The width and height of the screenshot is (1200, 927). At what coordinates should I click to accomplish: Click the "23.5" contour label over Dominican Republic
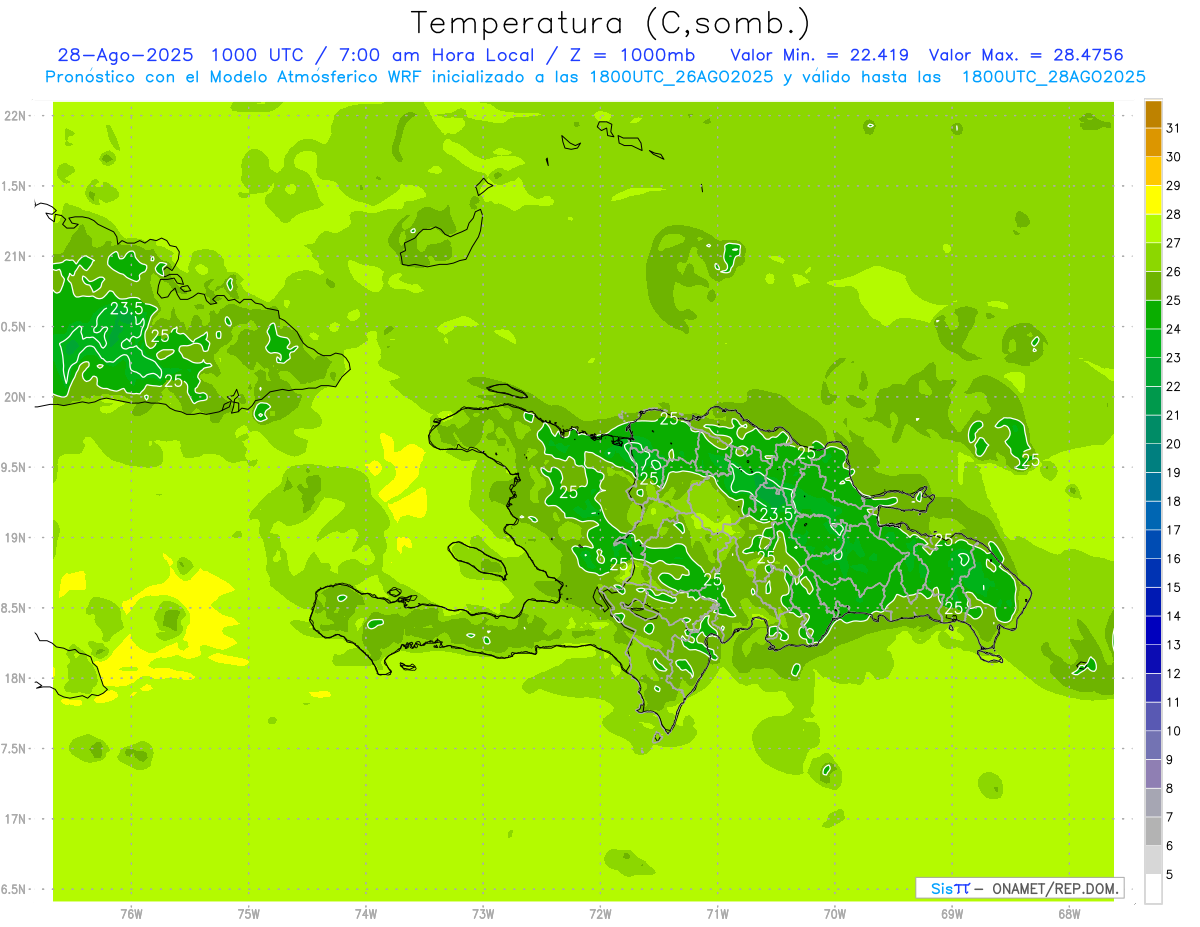click(776, 513)
